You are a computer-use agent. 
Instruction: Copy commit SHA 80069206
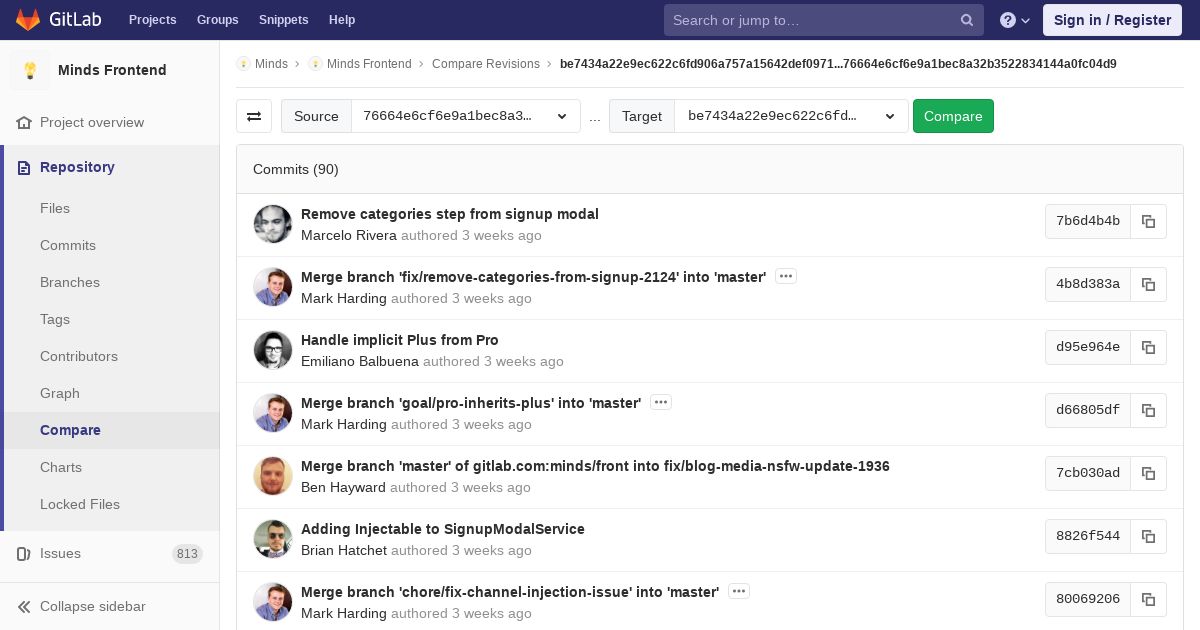[1148, 599]
